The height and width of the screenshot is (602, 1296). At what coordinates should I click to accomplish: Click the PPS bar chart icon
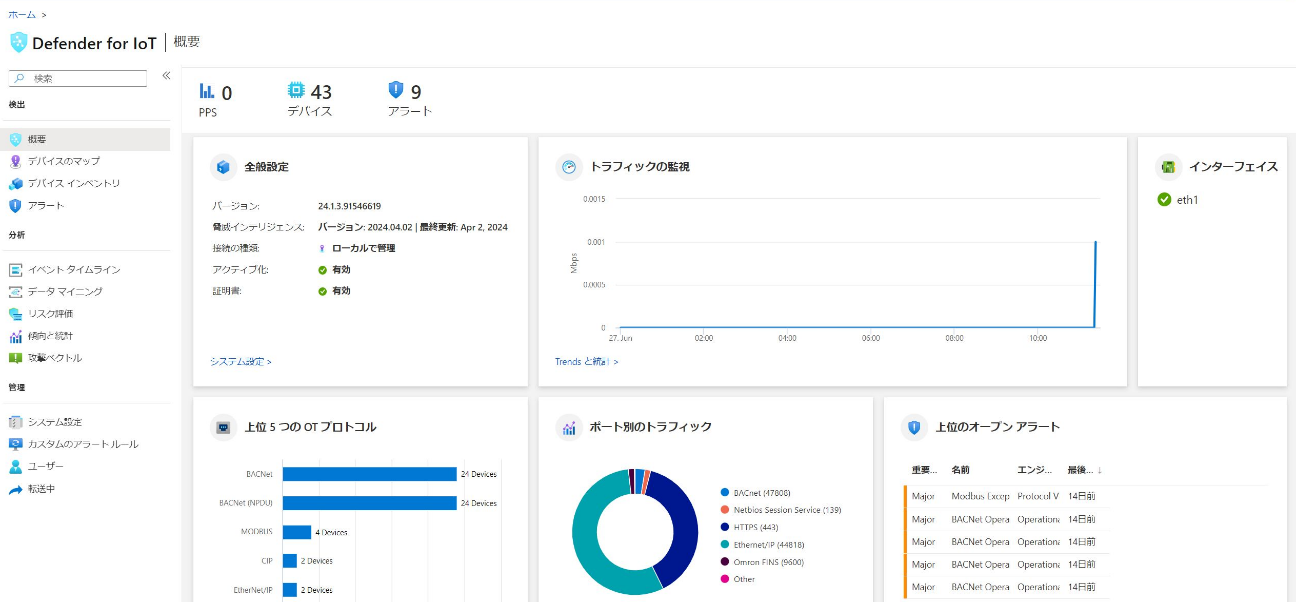pos(207,91)
